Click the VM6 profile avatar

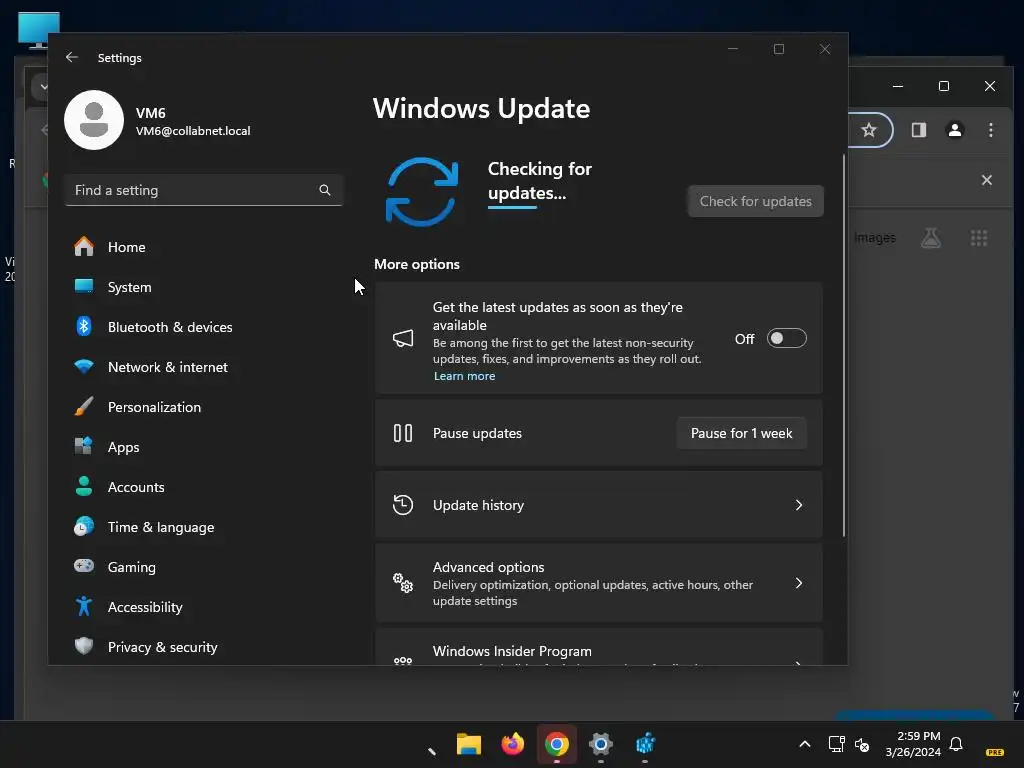coord(94,120)
